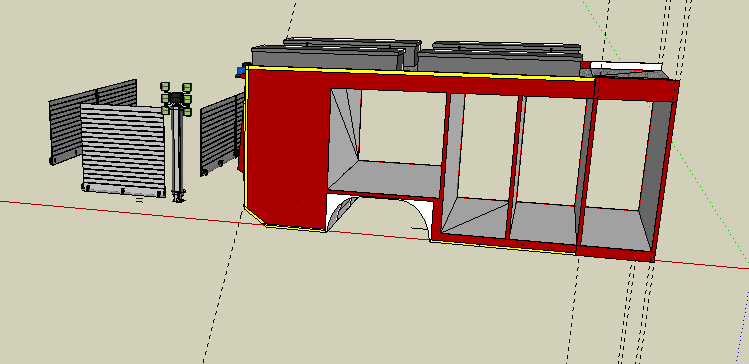Click the red vertical divider between the middle compartments
Screen dimensions: 749x364
click(515, 167)
